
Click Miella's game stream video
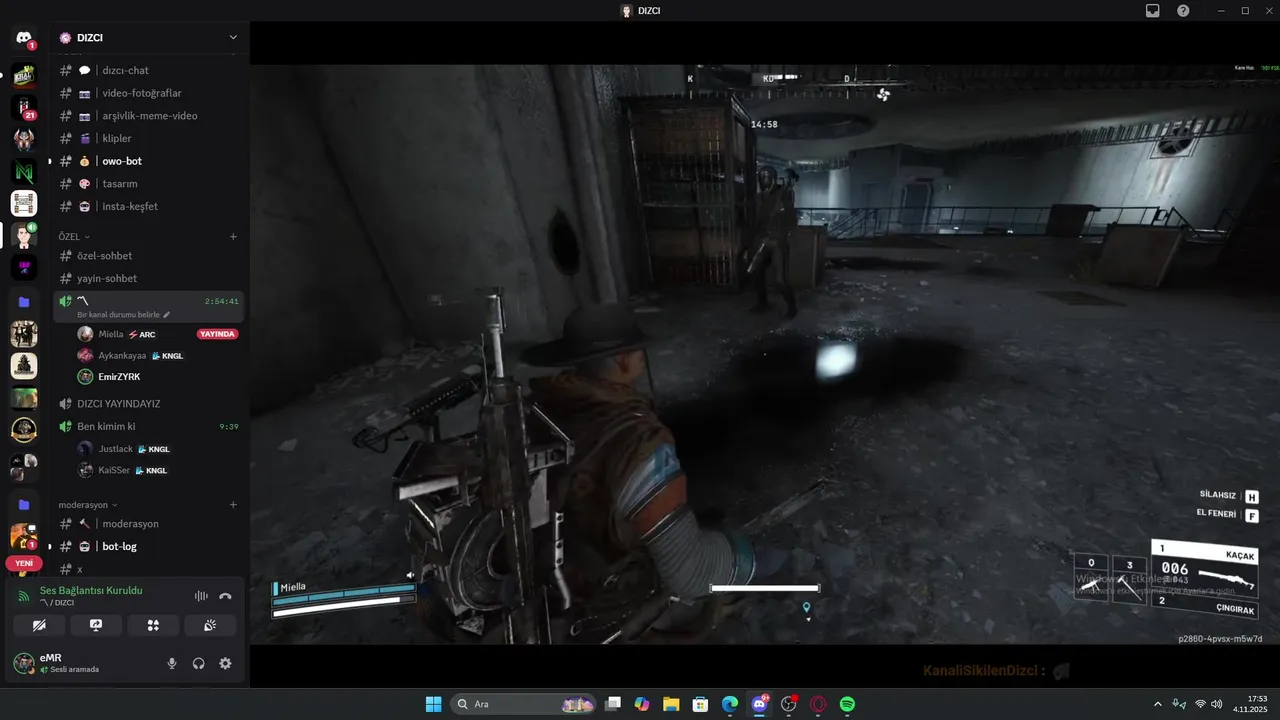pos(765,355)
